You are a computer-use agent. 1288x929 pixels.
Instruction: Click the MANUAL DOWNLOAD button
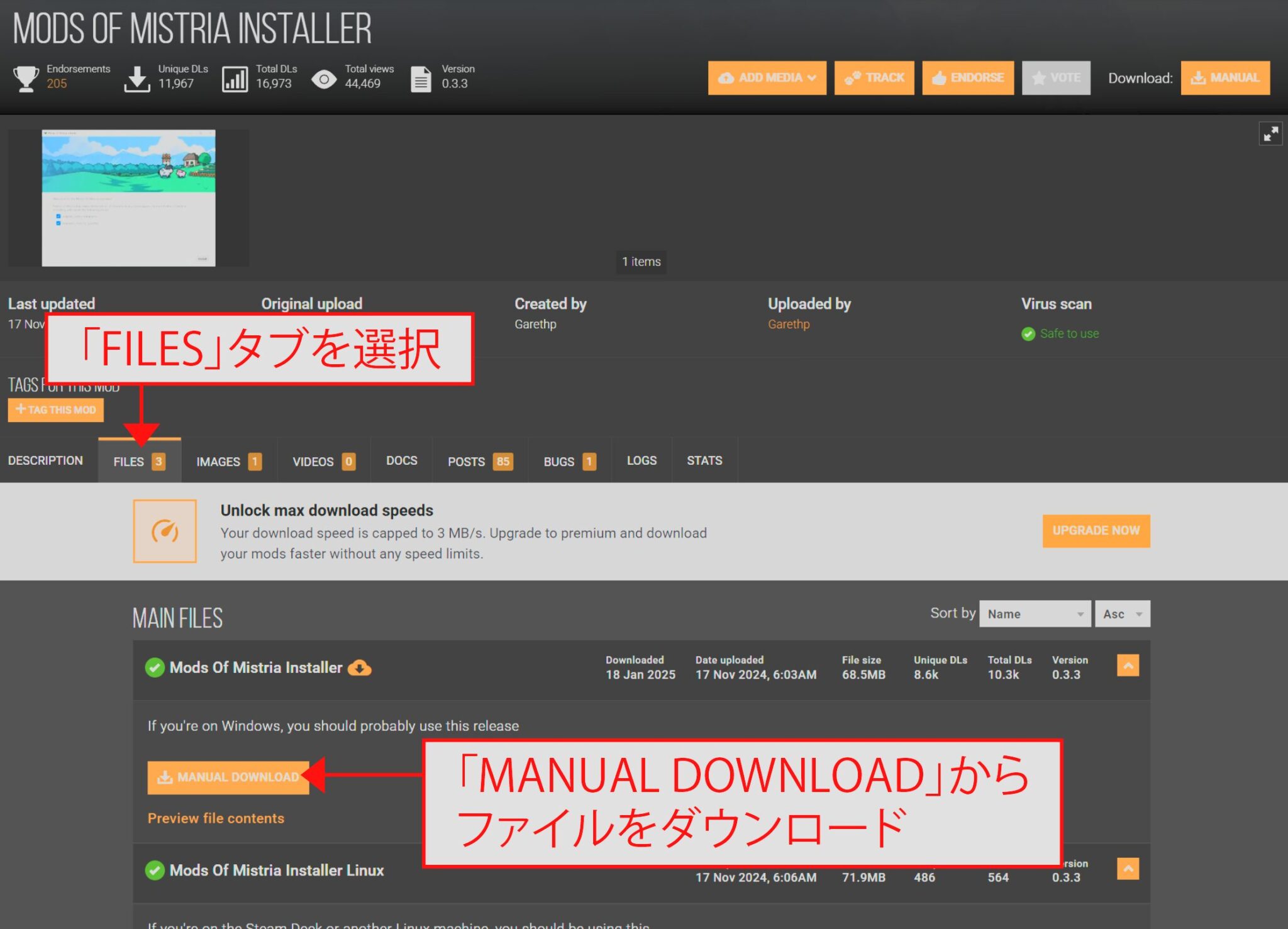tap(228, 777)
